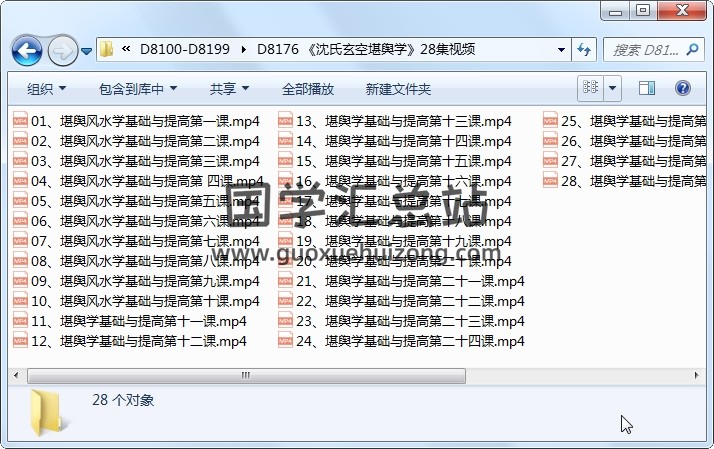
Task: Select MP4 icon of file 01 第一课
Action: coord(20,121)
